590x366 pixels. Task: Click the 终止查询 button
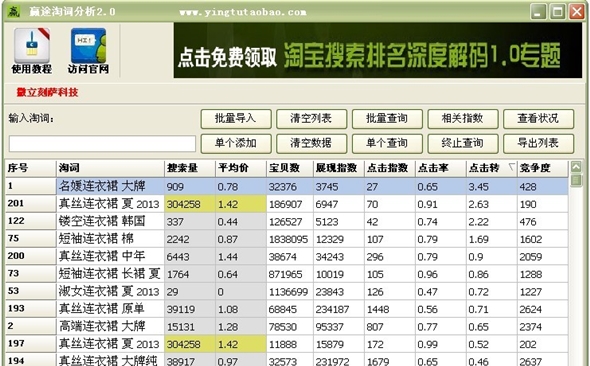[463, 144]
